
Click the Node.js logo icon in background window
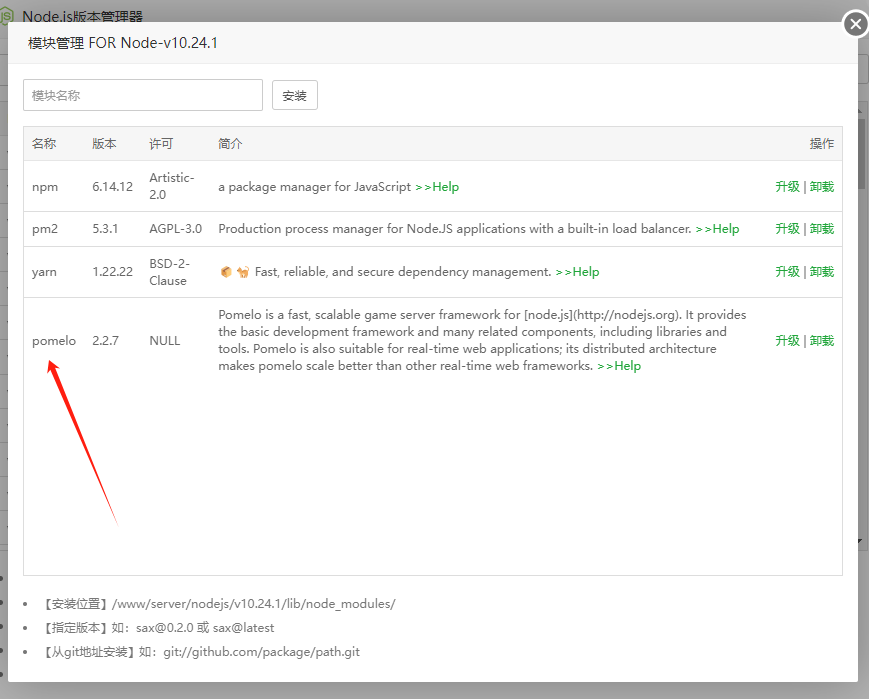6,16
